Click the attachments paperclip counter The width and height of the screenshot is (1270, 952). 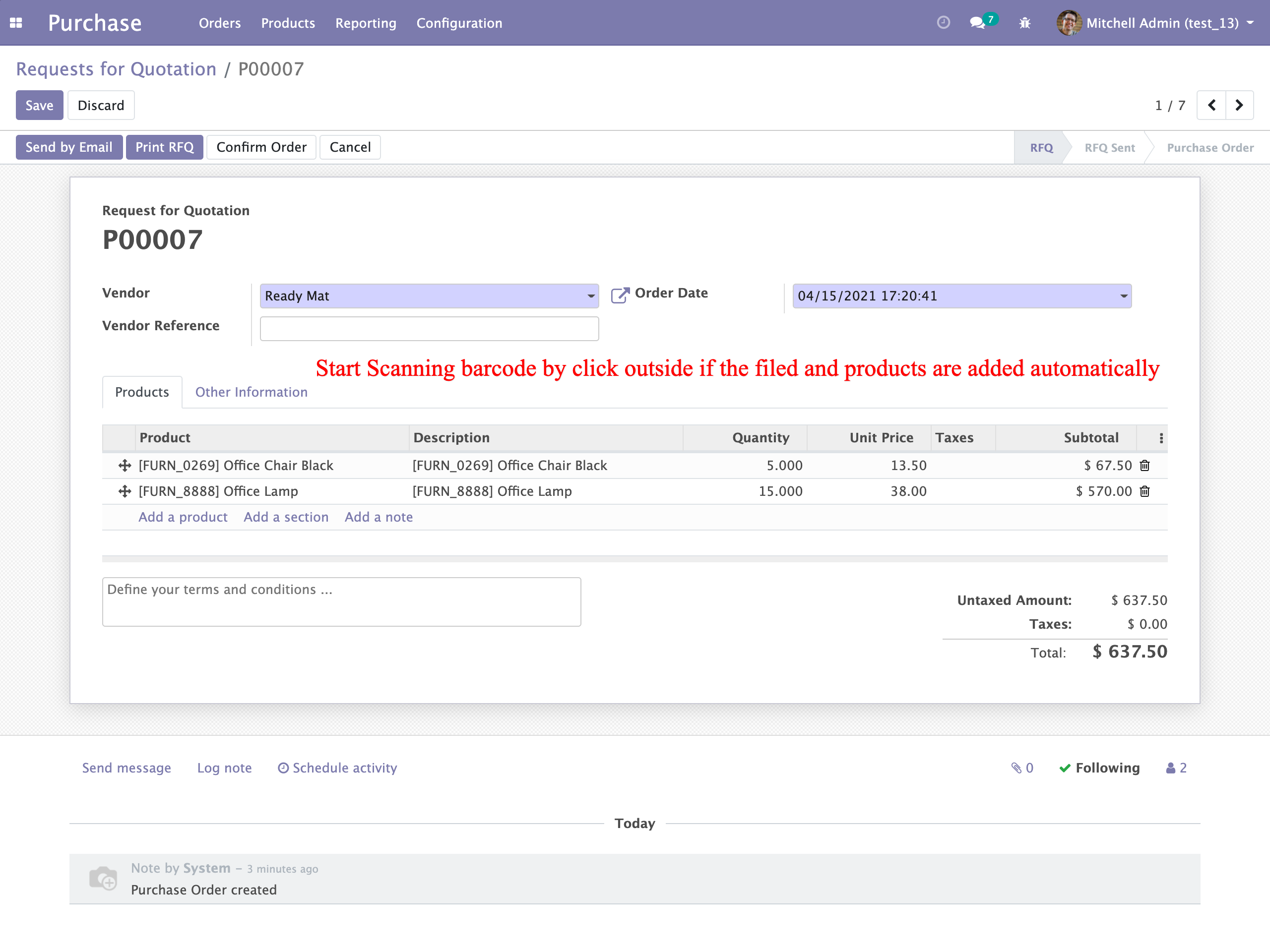[x=1022, y=768]
